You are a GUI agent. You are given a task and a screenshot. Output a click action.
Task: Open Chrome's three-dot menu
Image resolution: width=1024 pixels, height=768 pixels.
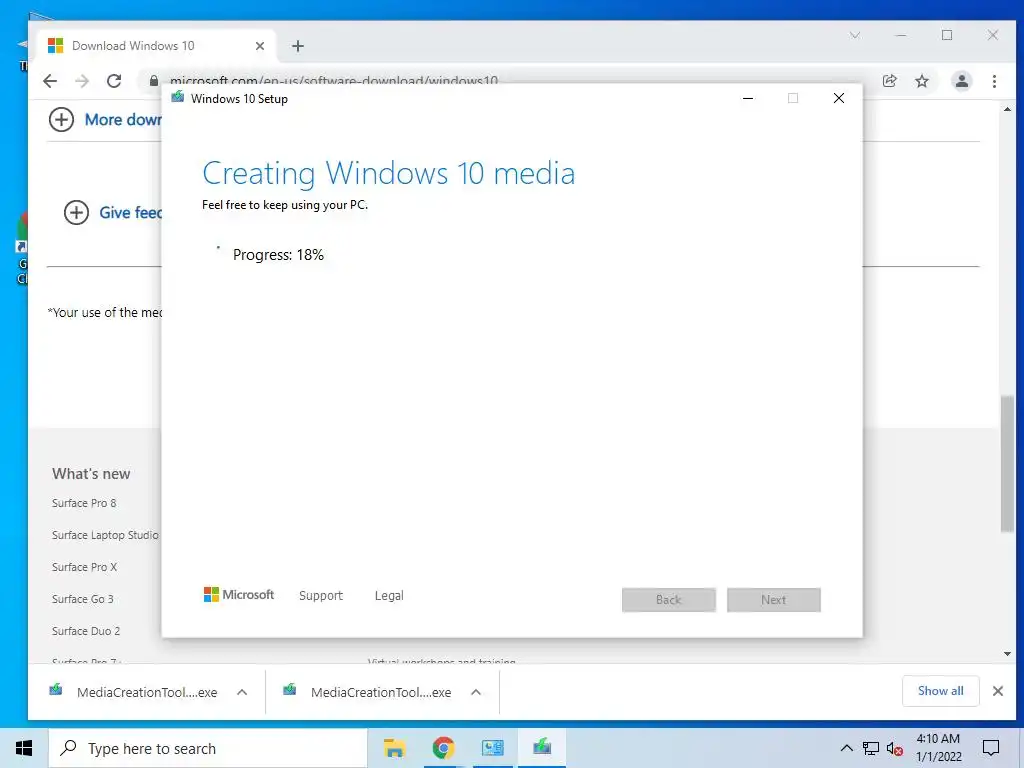pyautogui.click(x=995, y=81)
